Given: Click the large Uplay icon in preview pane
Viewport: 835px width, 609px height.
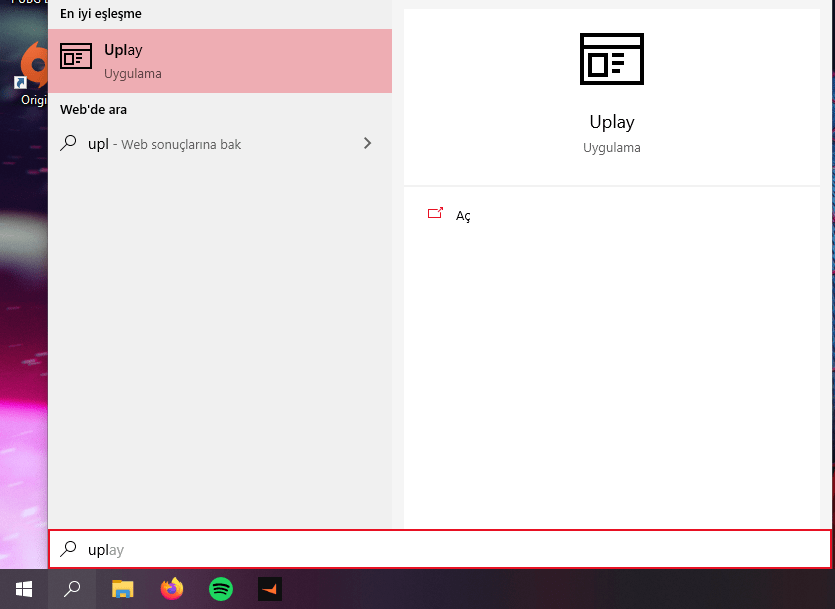Looking at the screenshot, I should click(611, 59).
